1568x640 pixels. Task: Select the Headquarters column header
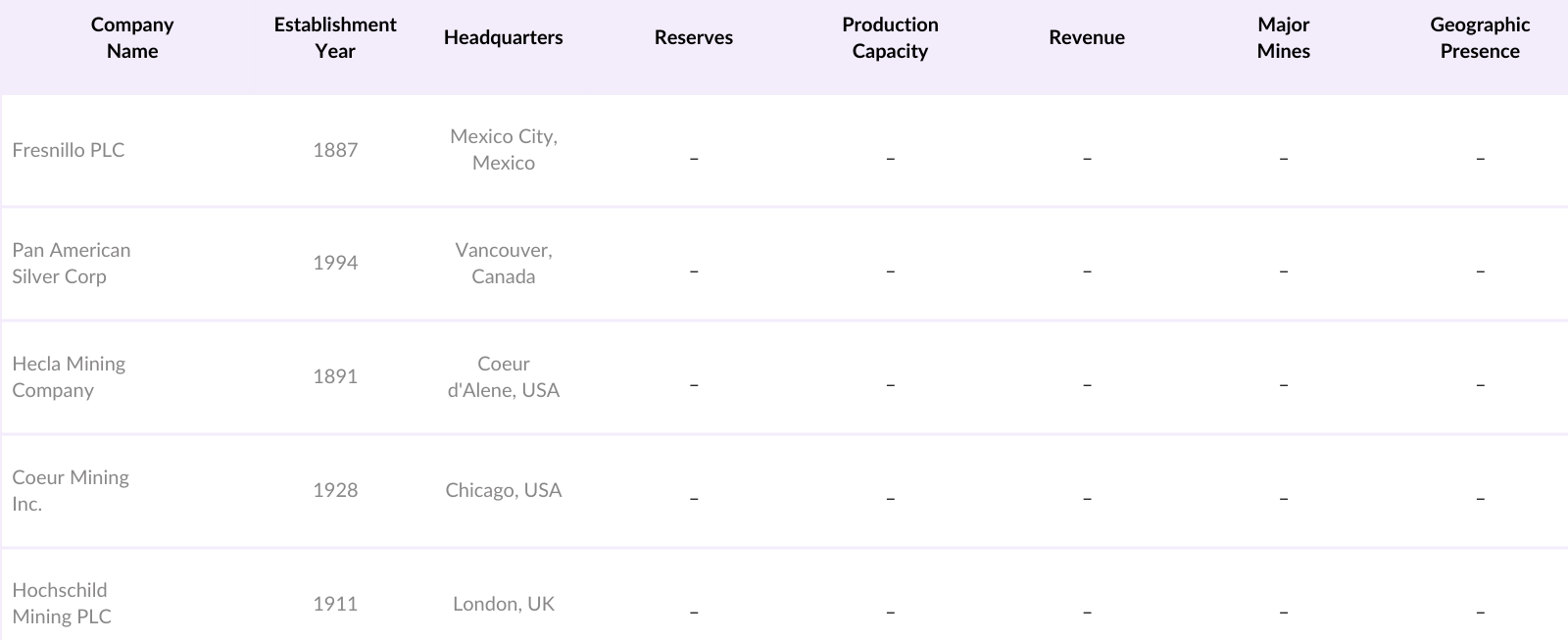[504, 37]
